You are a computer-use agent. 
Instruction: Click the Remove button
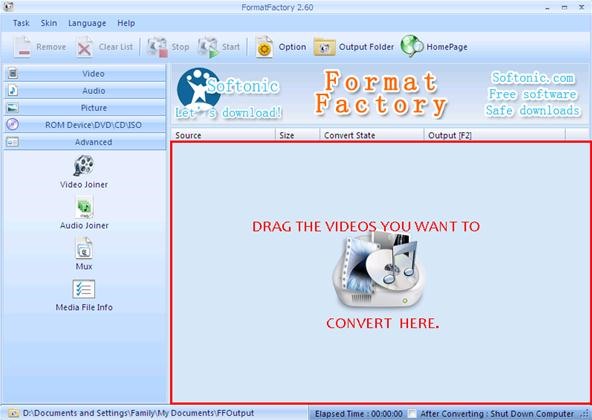point(40,47)
